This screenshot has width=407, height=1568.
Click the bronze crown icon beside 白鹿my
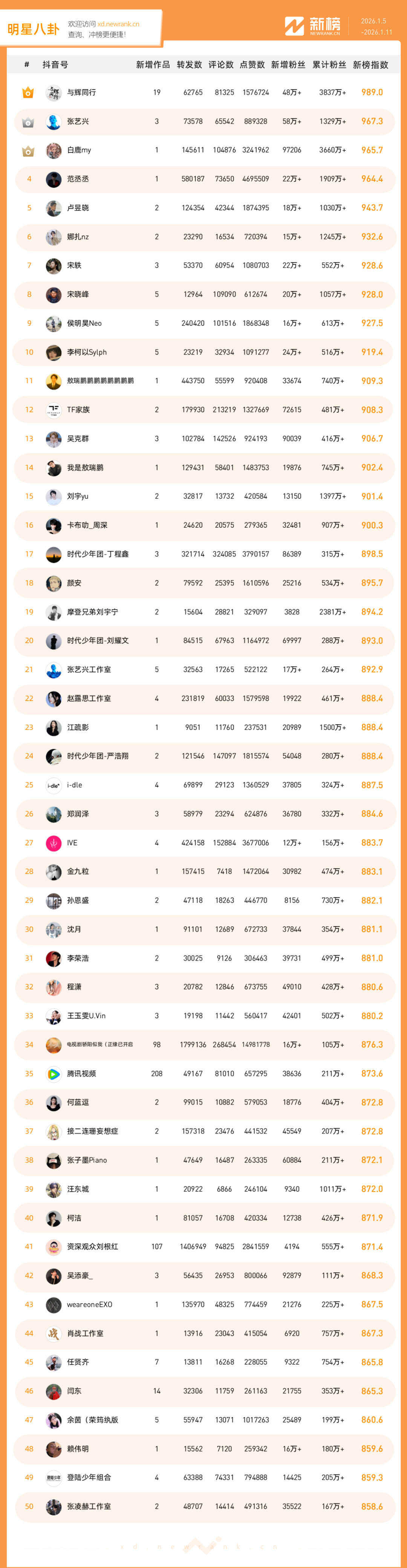click(28, 151)
